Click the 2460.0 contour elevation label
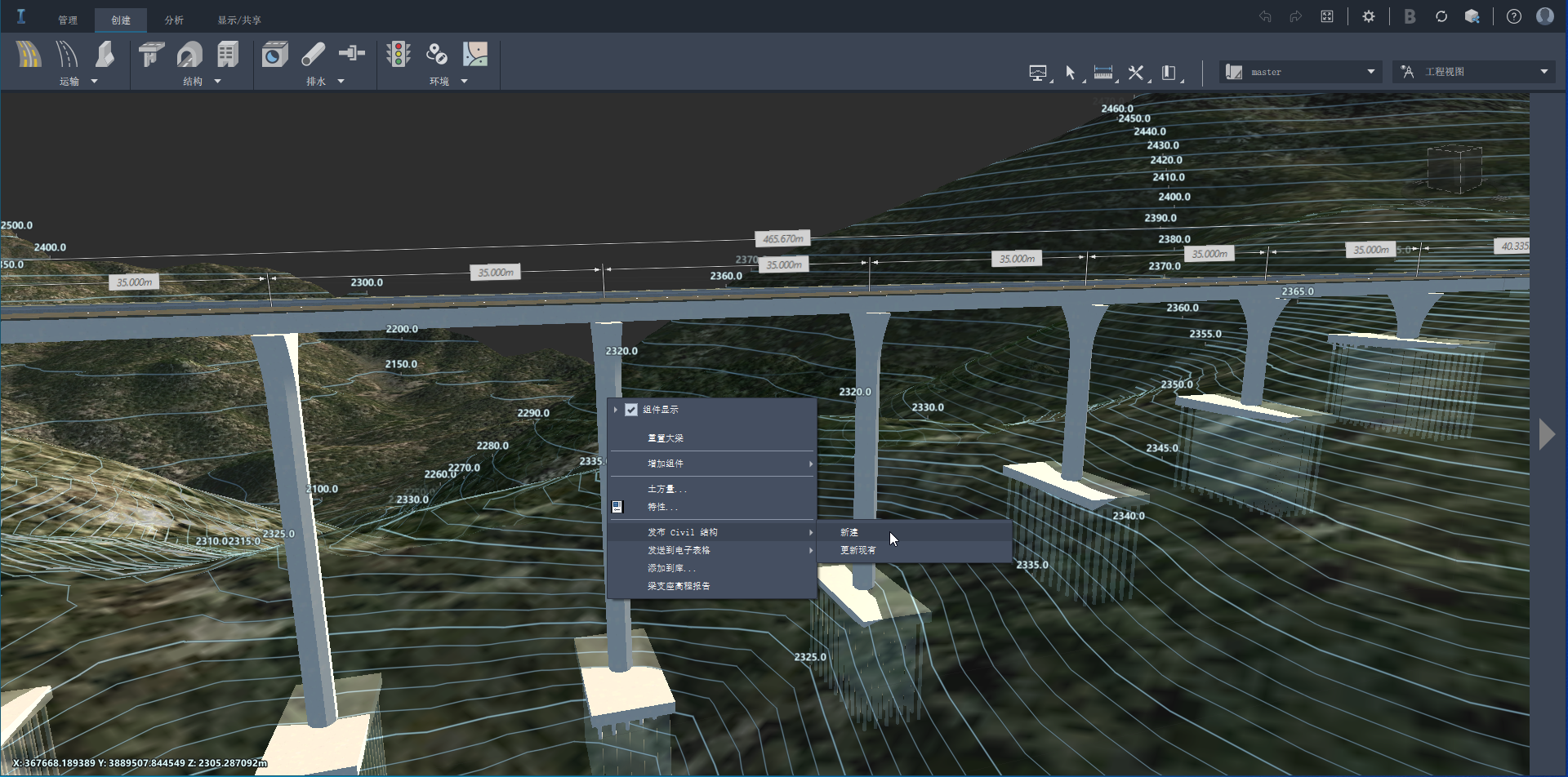The image size is (1568, 777). tap(1117, 109)
